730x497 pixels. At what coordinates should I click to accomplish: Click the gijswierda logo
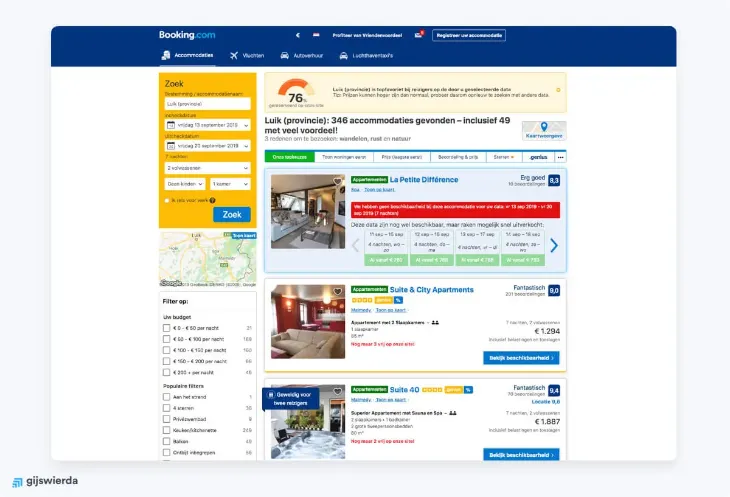click(45, 481)
